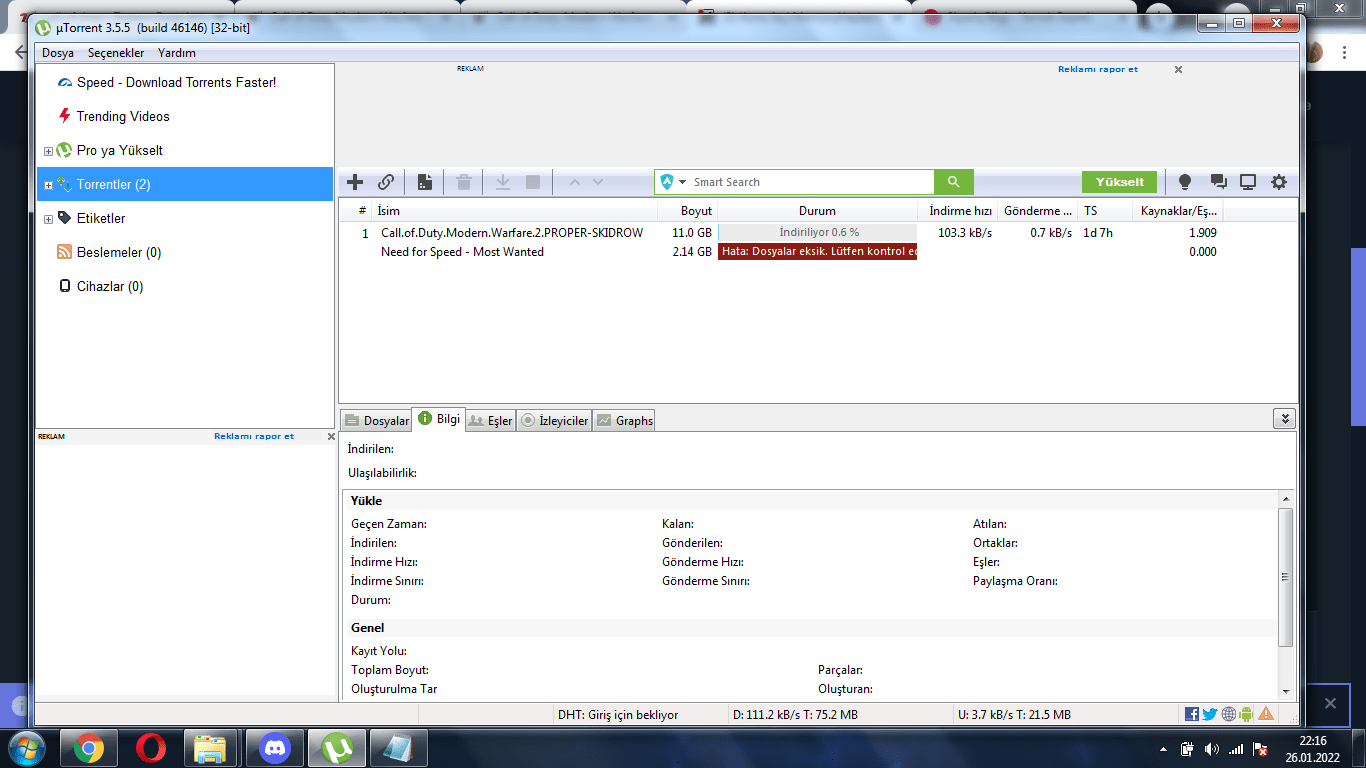Open the search provider dropdown arrow
Image resolution: width=1366 pixels, height=768 pixels.
pos(683,182)
